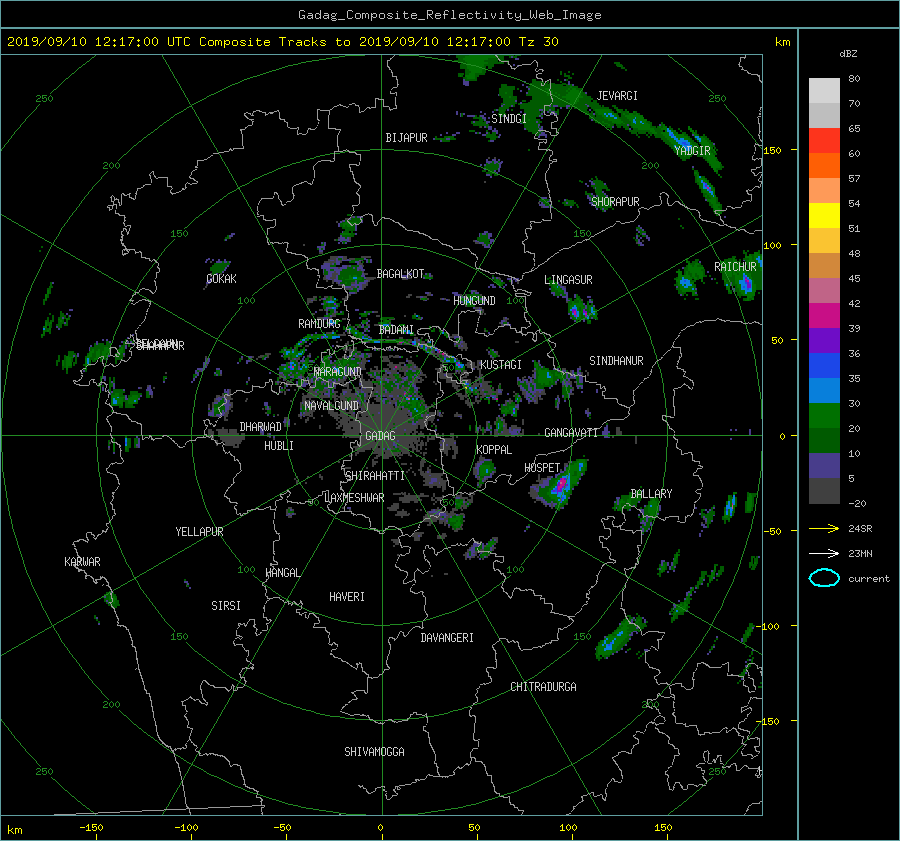Viewport: 900px width, 841px height.
Task: Click the NAVALGUND city label
Action: 331,406
